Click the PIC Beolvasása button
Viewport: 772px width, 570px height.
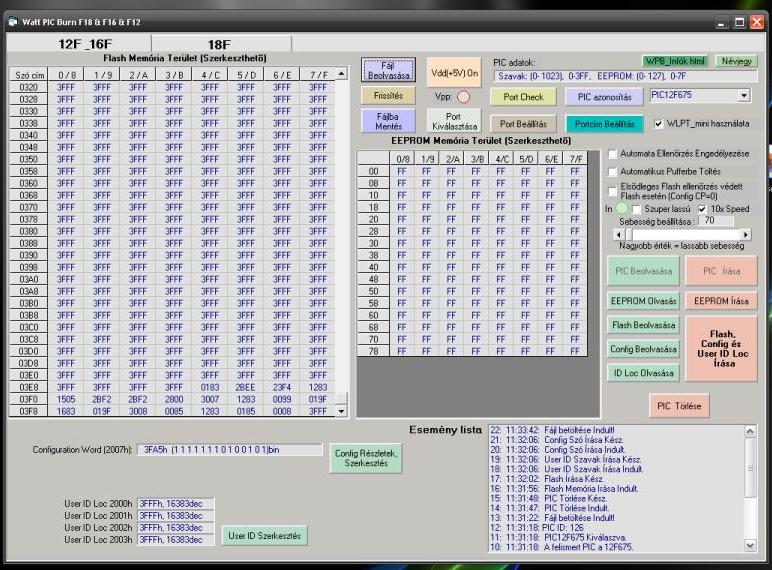pos(643,271)
